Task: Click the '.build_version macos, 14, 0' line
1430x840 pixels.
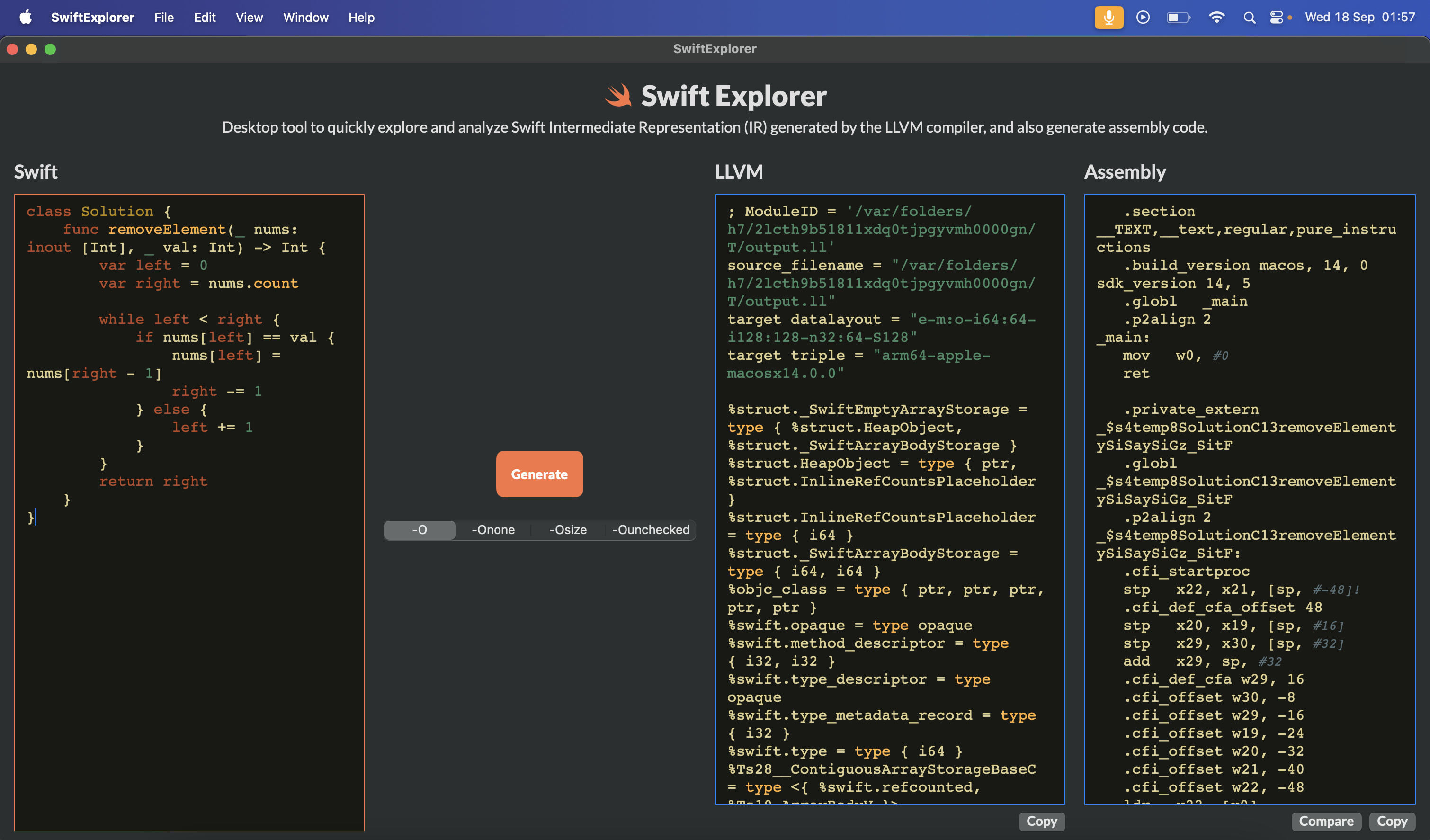Action: tap(1246, 265)
